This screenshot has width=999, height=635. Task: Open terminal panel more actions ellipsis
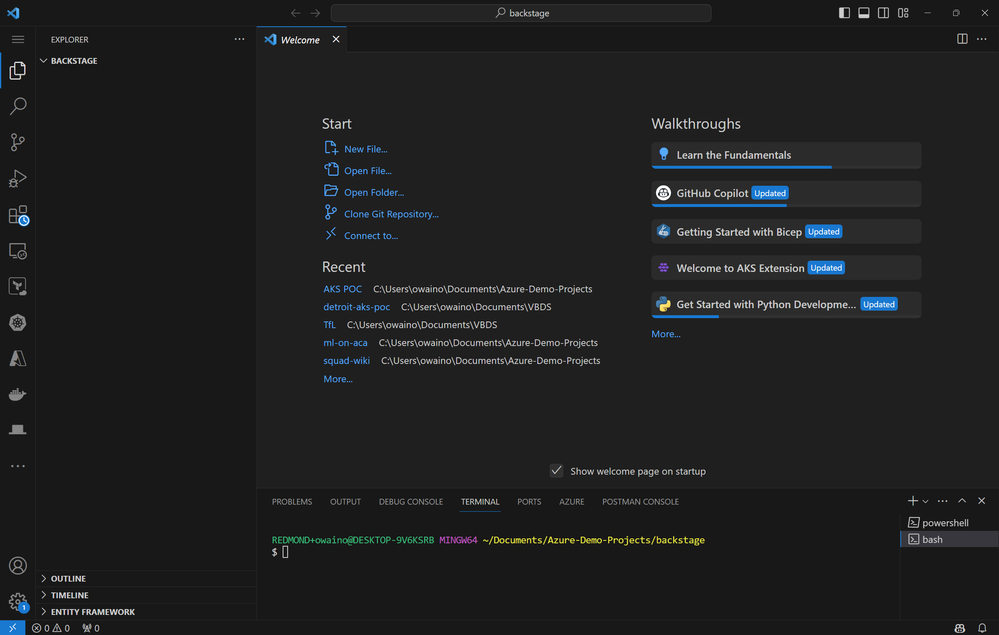[x=942, y=501]
